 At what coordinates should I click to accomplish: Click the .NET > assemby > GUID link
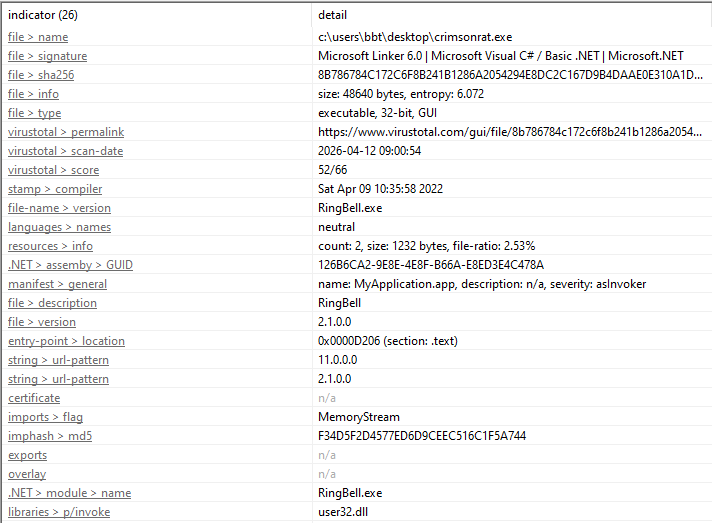point(70,265)
